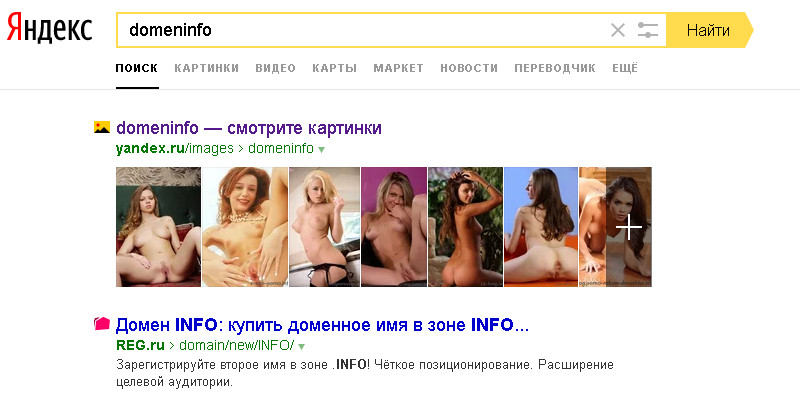
Task: Open advanced search settings sliders icon
Action: point(648,30)
